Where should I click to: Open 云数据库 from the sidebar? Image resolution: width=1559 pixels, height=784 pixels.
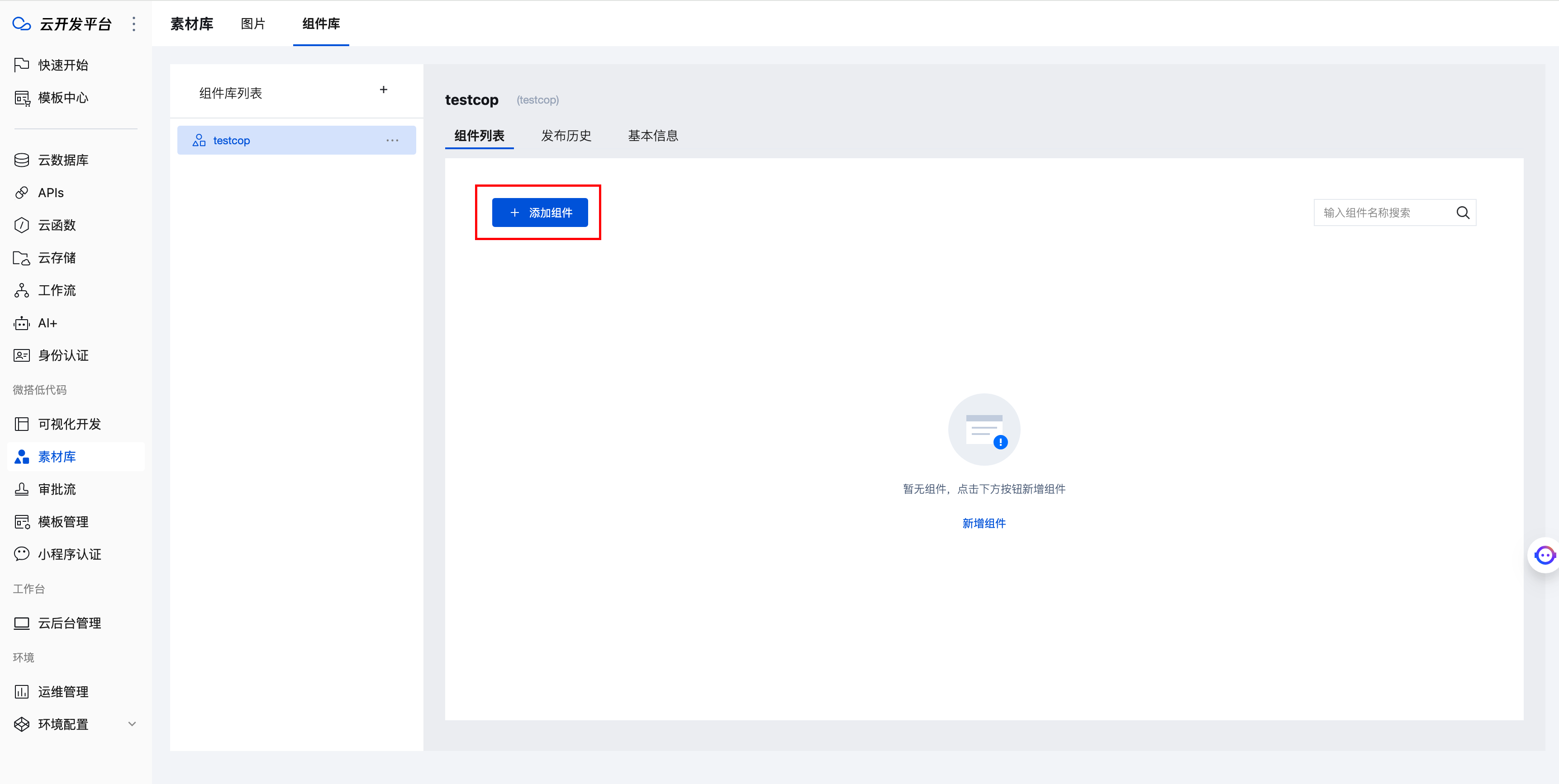[63, 160]
